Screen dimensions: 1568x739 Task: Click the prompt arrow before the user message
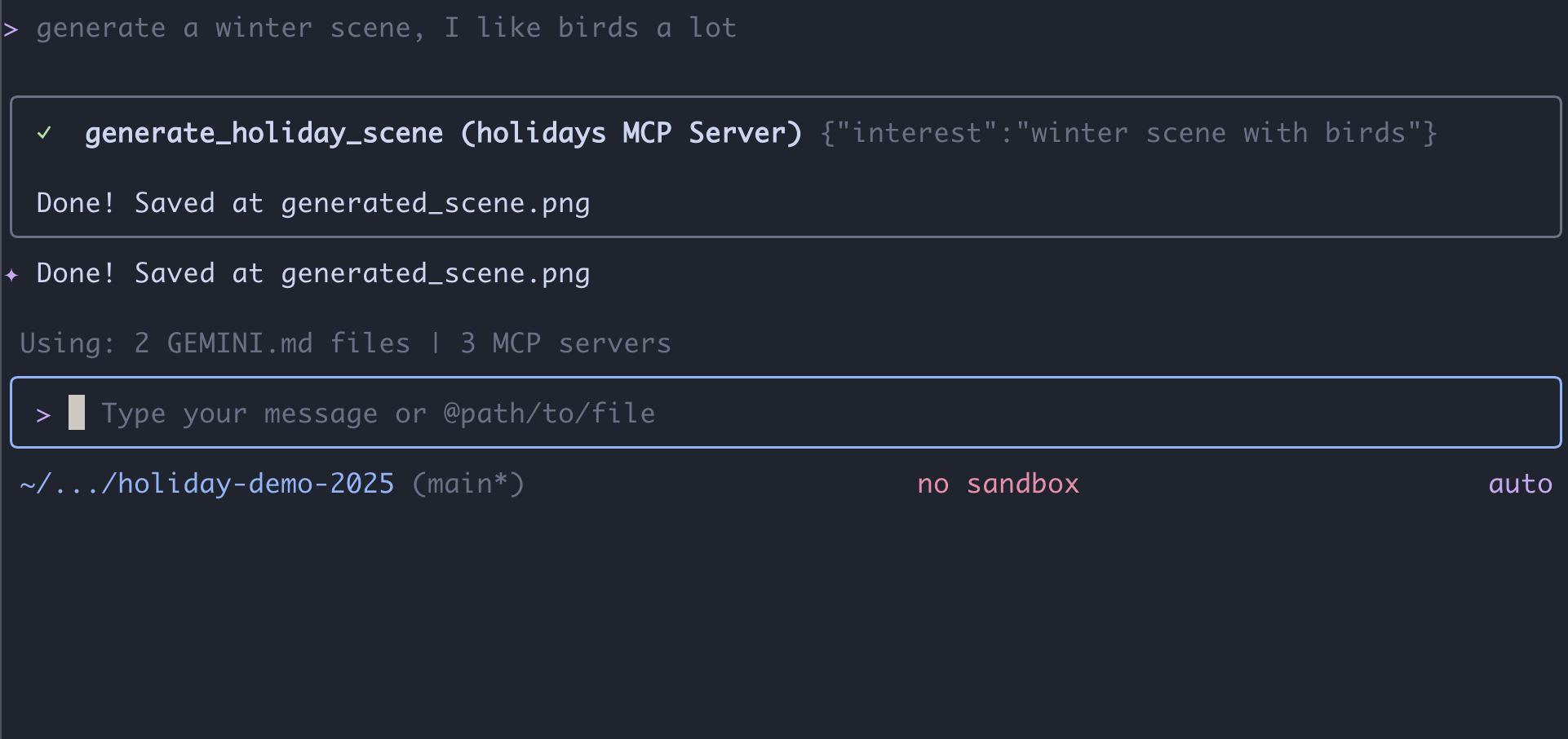pyautogui.click(x=11, y=30)
